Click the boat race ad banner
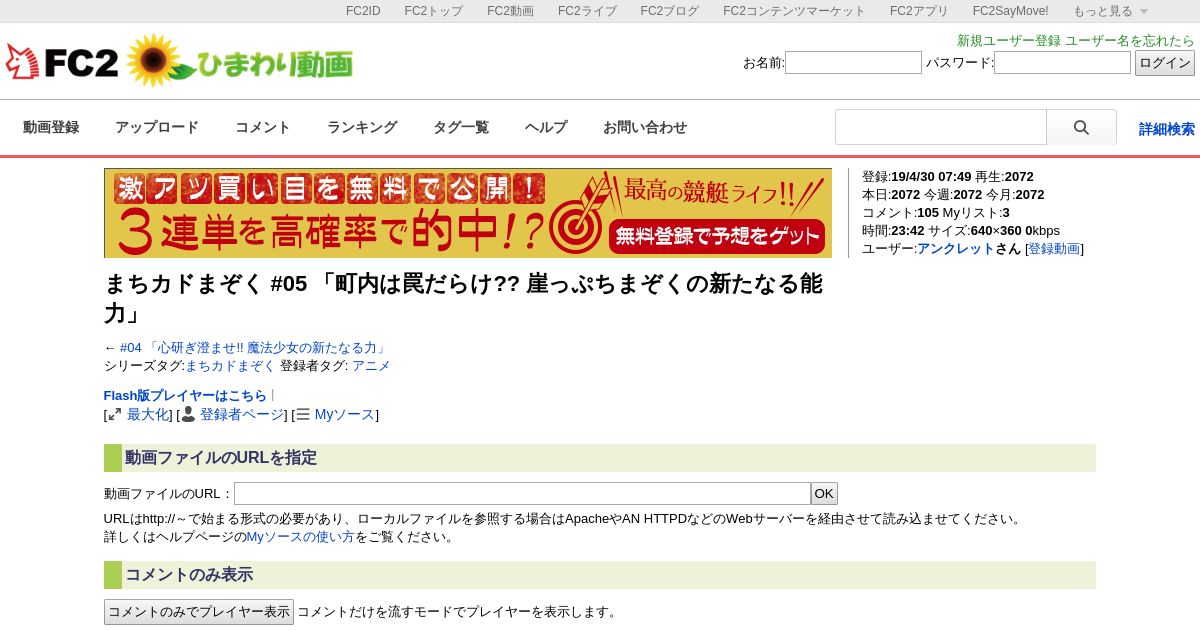 click(468, 213)
